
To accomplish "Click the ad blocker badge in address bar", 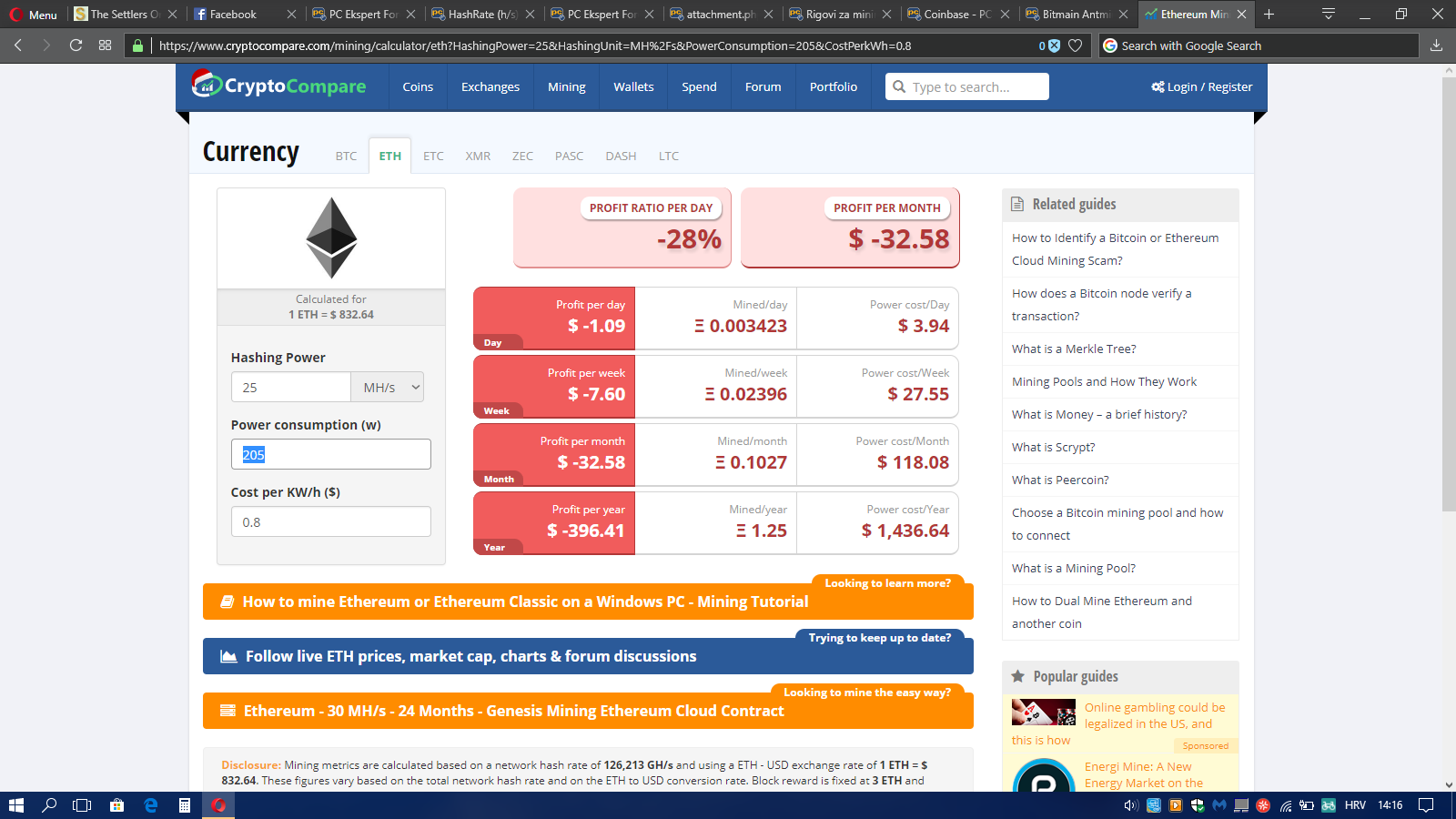I will click(x=1049, y=45).
